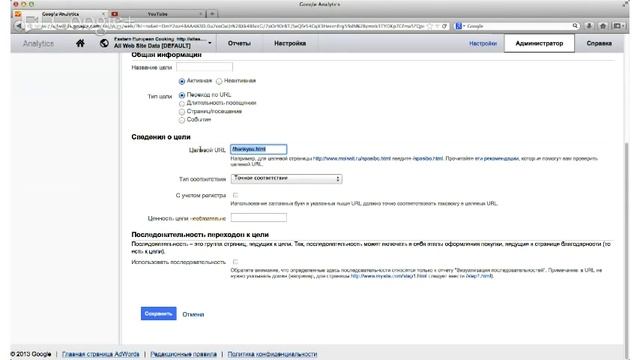Bookmark this page with the star icon
This screenshot has width=640, height=360.
click(x=430, y=26)
